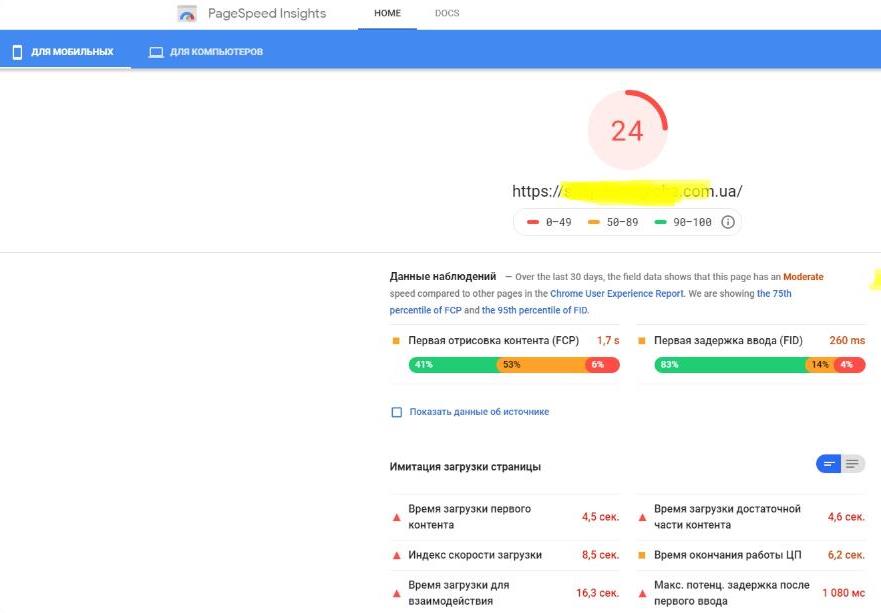
Task: Open the HOME tab
Action: pos(387,13)
